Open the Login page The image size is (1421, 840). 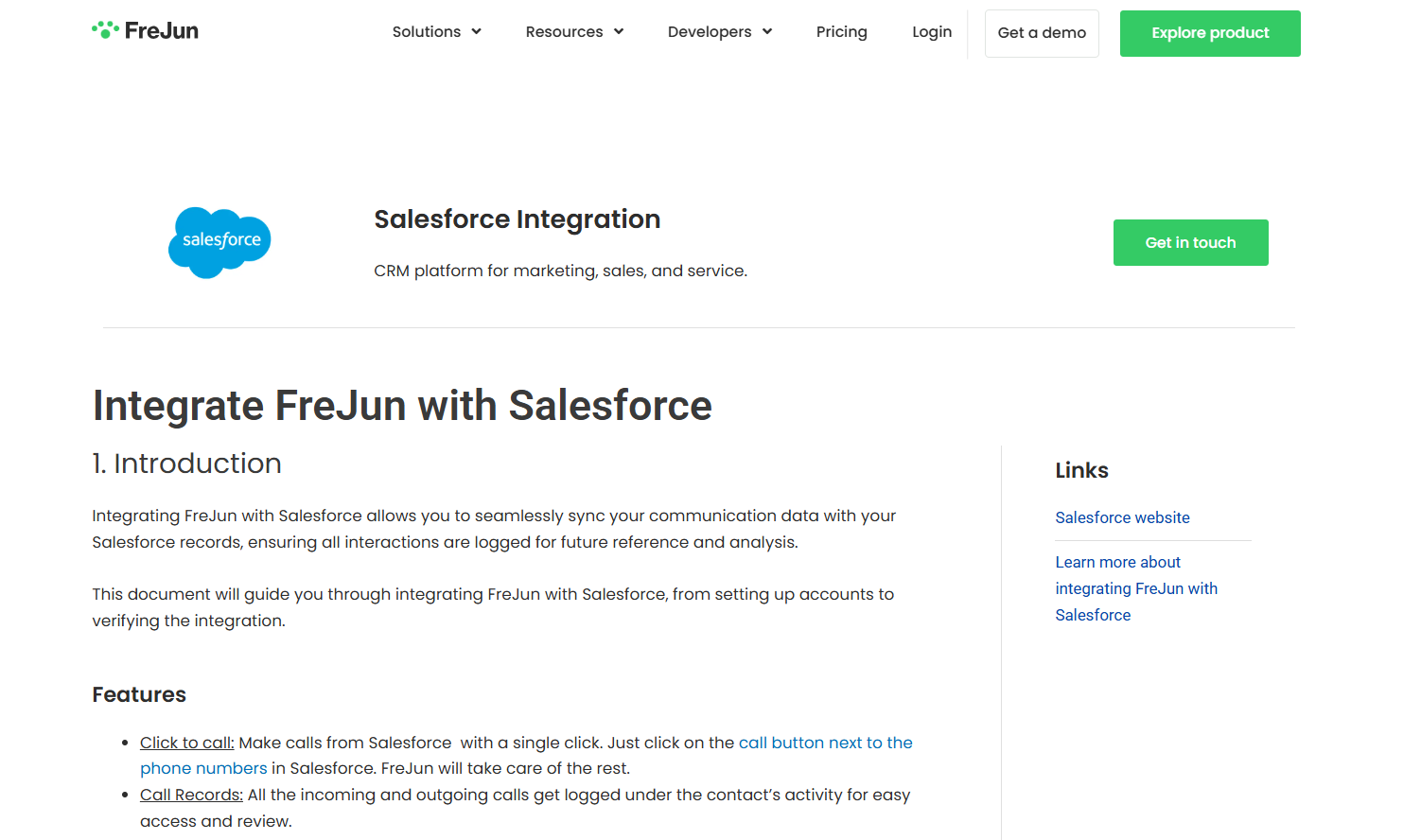tap(932, 31)
